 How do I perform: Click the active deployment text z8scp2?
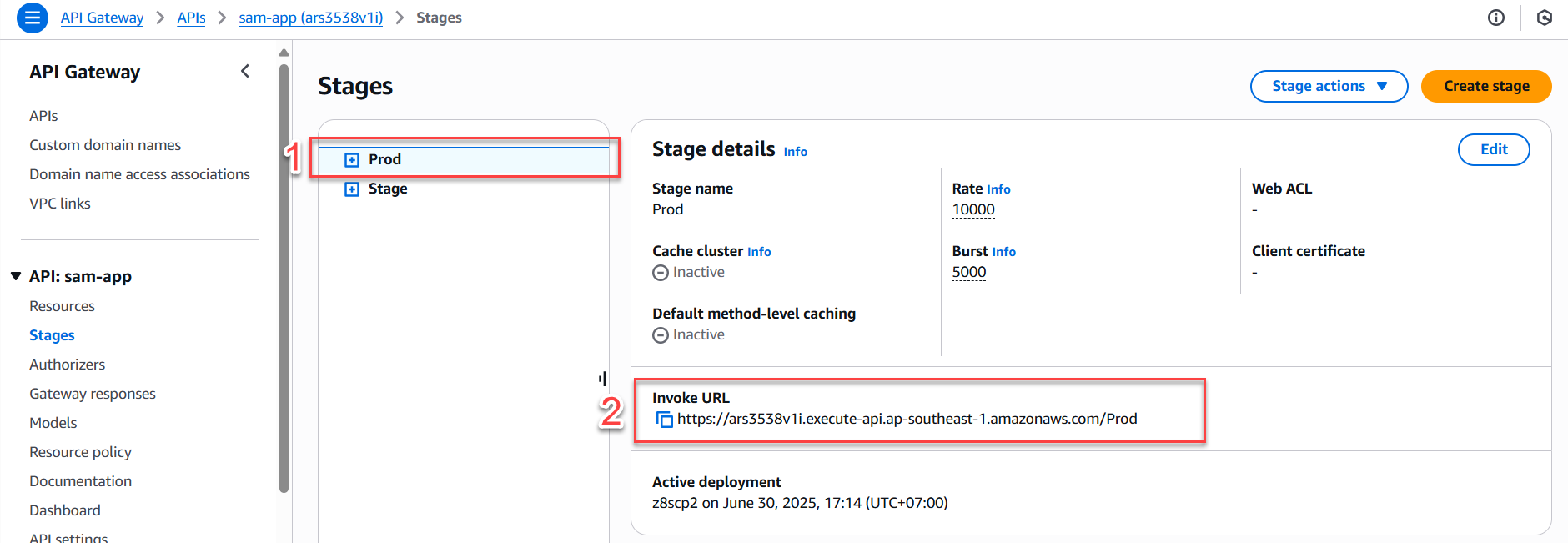[800, 503]
